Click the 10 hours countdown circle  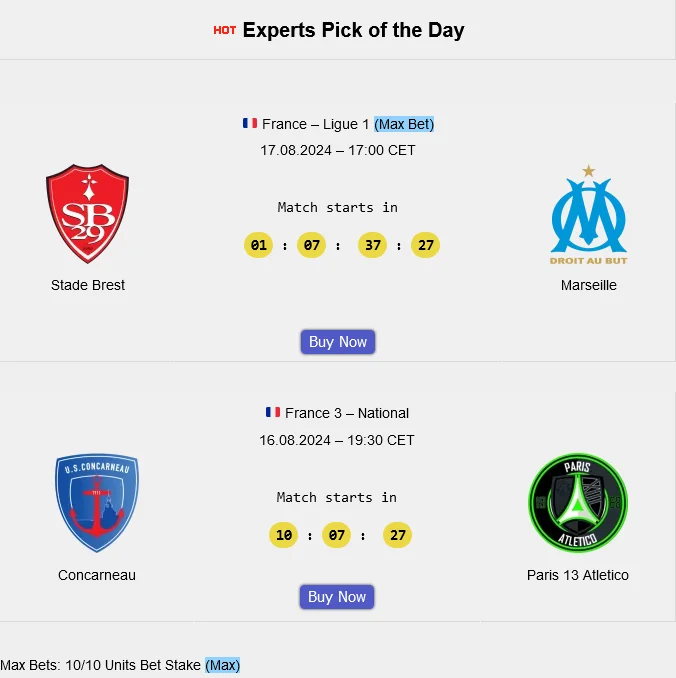coord(284,535)
